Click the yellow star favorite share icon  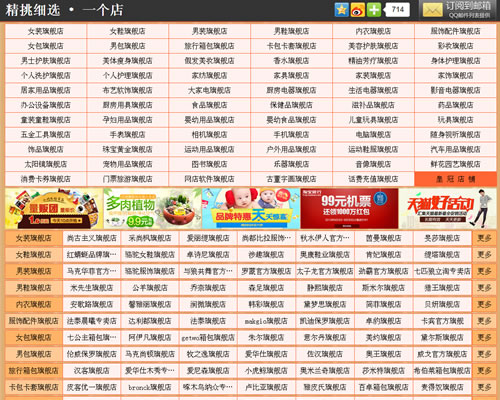tap(341, 10)
